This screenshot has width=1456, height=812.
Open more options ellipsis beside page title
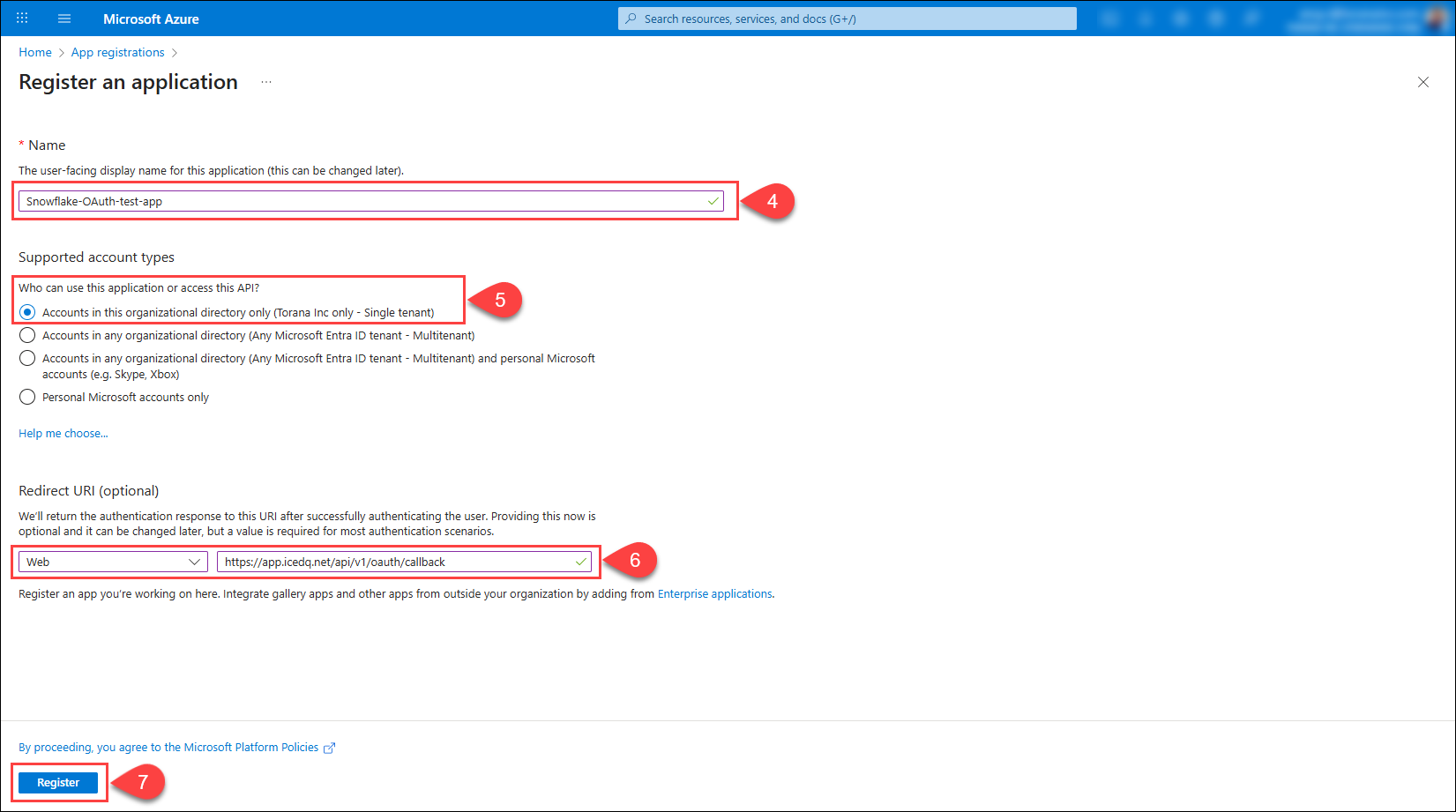266,82
